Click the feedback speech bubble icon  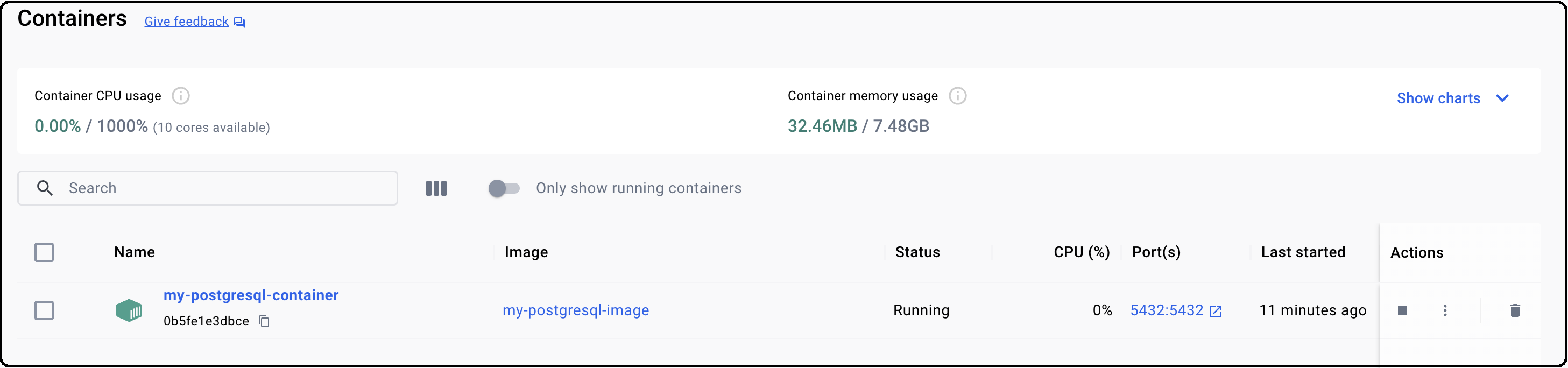pos(240,23)
